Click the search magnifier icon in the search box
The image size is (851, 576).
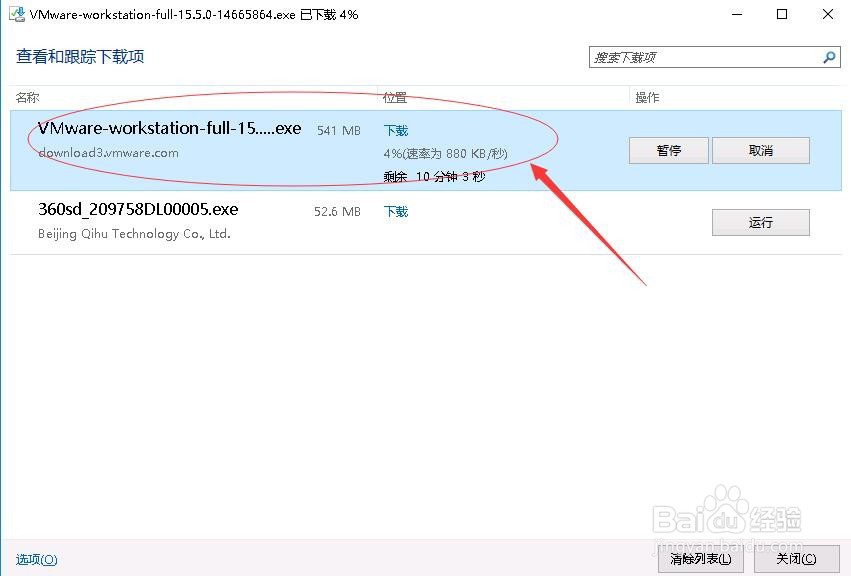pyautogui.click(x=830, y=57)
